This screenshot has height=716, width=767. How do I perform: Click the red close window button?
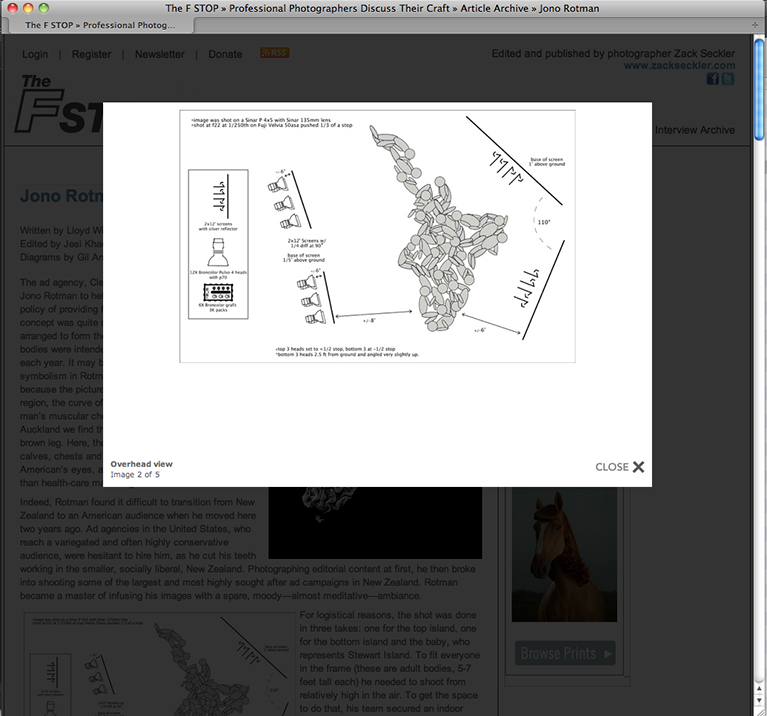(13, 8)
